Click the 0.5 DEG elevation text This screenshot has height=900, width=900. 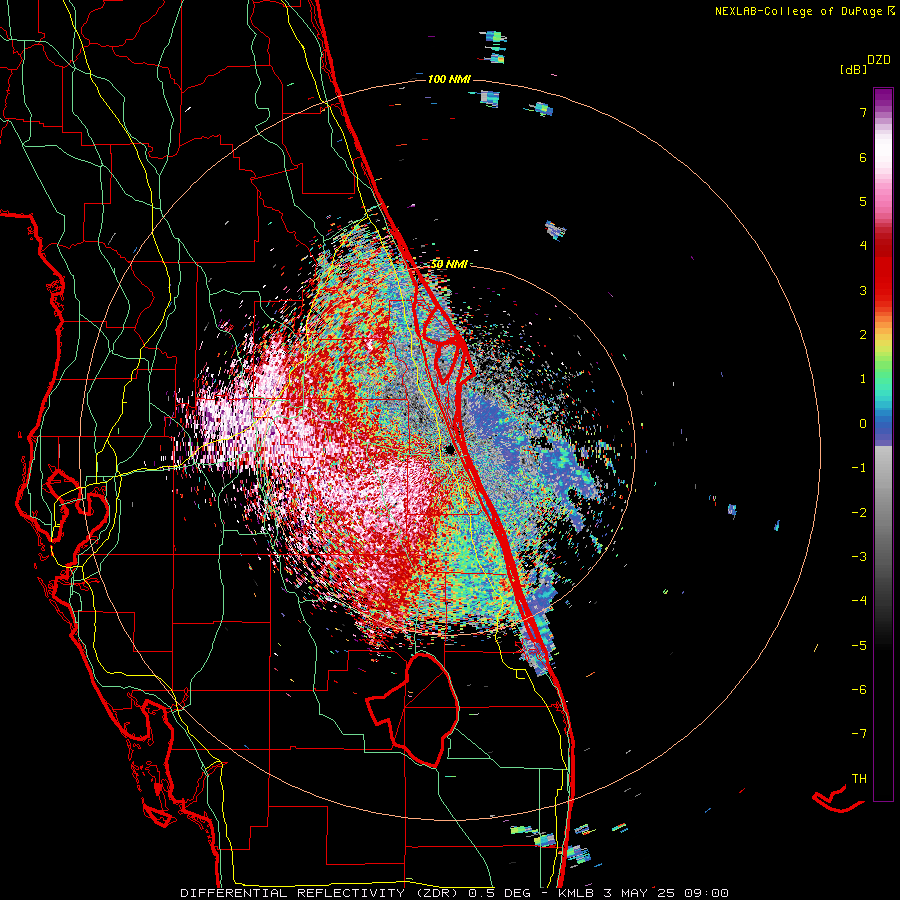pos(497,893)
